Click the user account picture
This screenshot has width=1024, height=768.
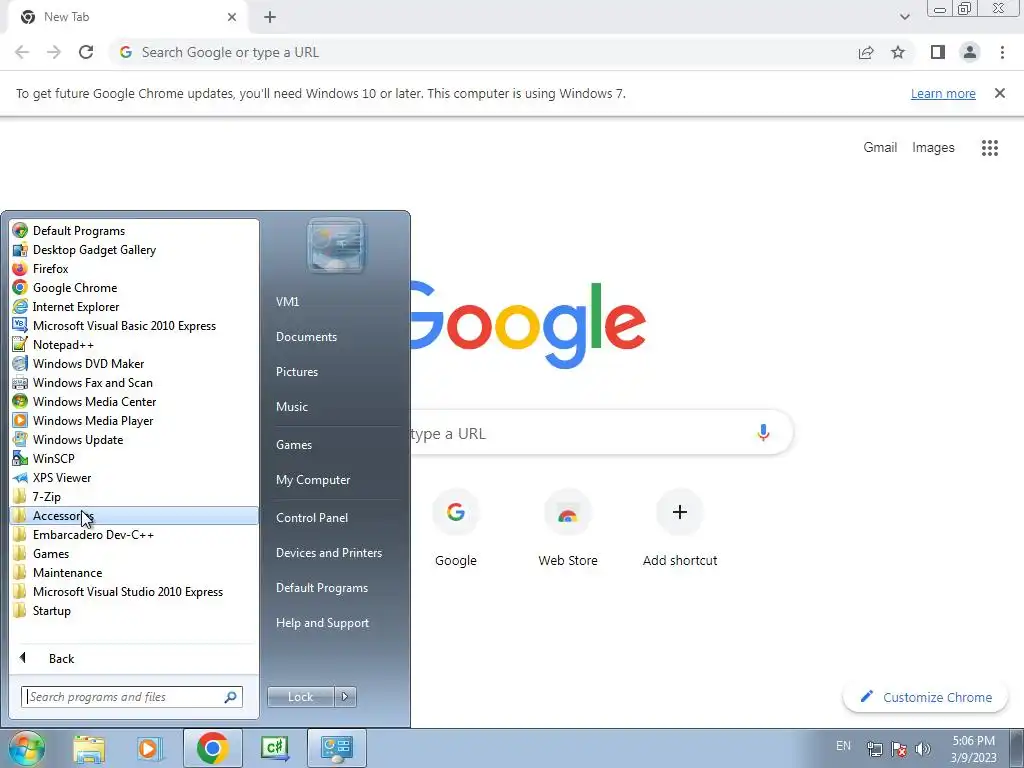(335, 245)
